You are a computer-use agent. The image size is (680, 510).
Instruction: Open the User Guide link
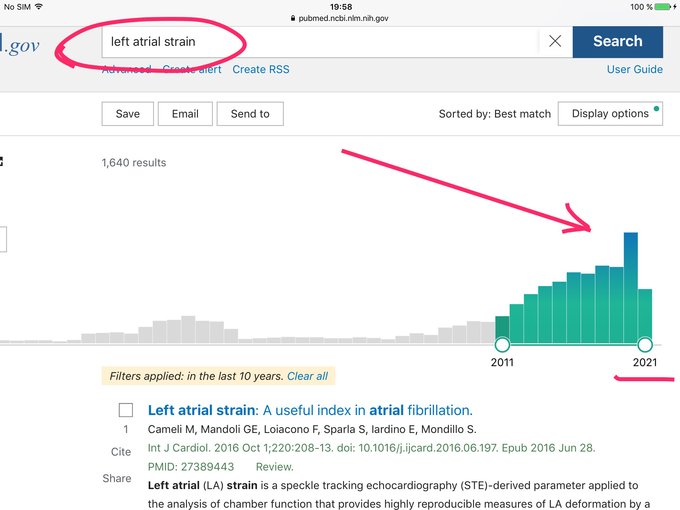click(634, 69)
